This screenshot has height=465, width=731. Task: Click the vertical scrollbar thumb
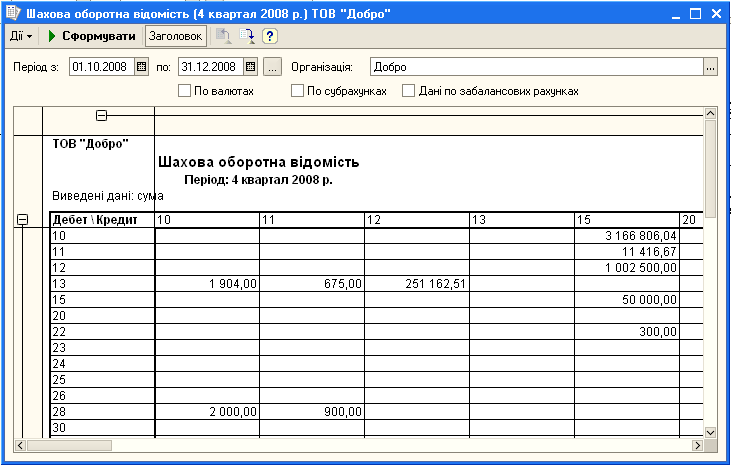pyautogui.click(x=710, y=168)
